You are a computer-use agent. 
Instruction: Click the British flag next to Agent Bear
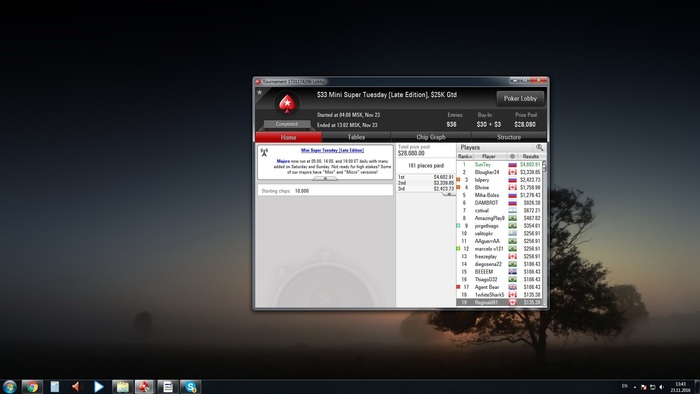(512, 287)
